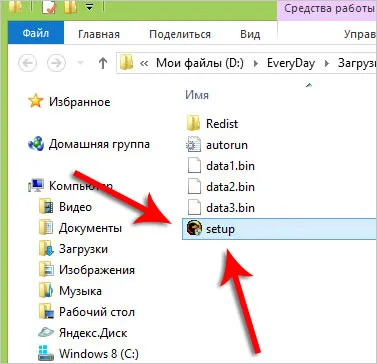This screenshot has height=364, width=377.
Task: Click the Загрузки folder icon with arrow
Action: (46, 249)
